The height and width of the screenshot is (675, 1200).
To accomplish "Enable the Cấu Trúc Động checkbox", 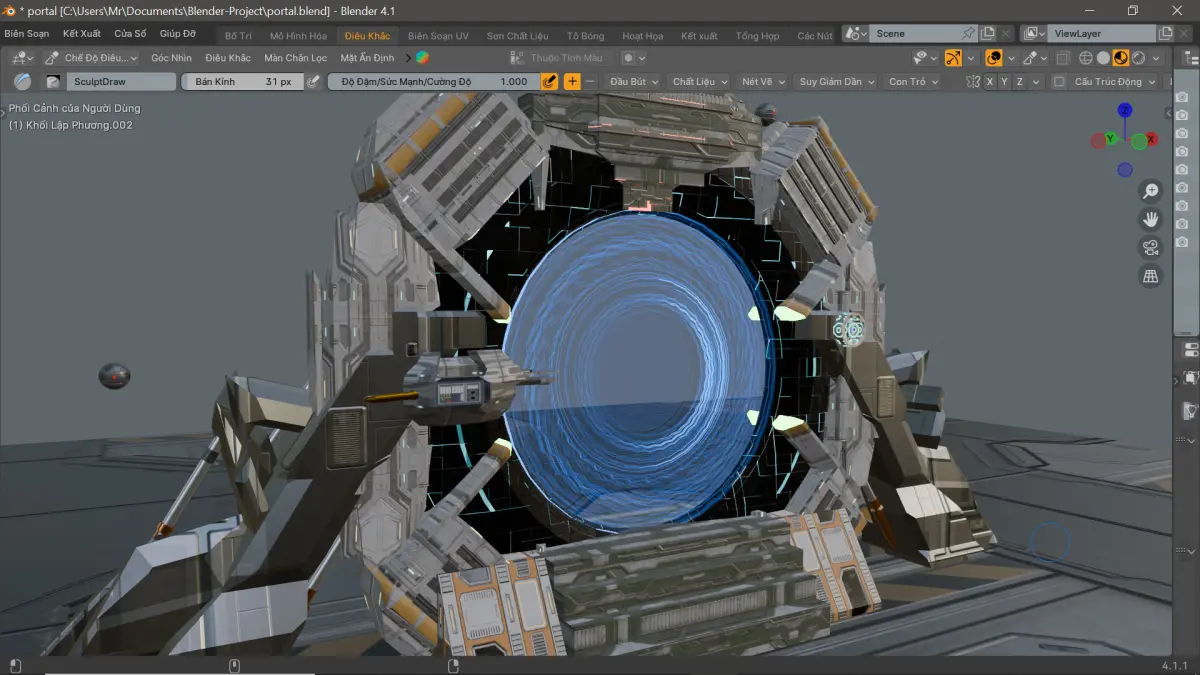I will click(1059, 82).
